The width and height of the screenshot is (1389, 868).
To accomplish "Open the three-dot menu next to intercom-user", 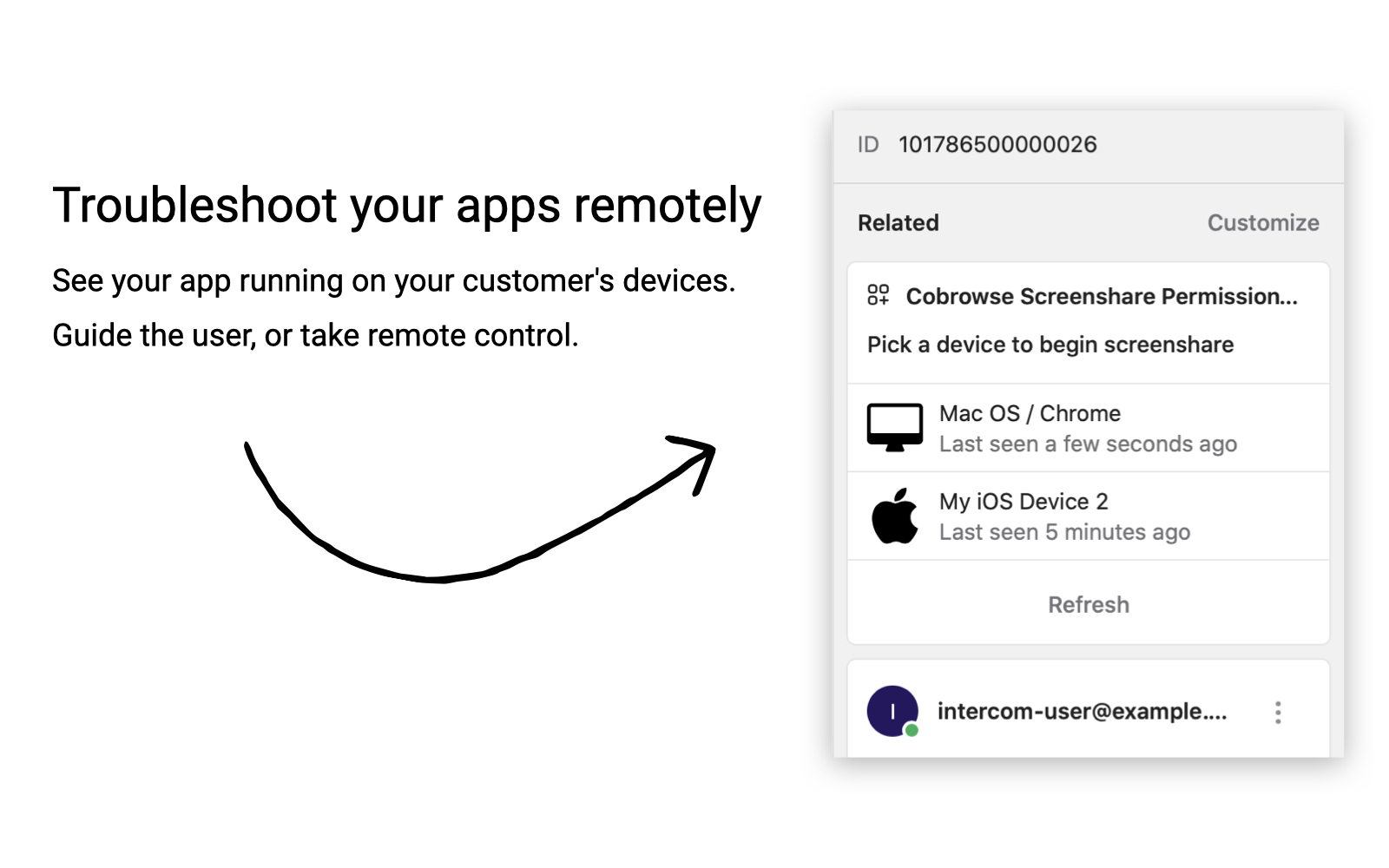I will tap(1279, 712).
